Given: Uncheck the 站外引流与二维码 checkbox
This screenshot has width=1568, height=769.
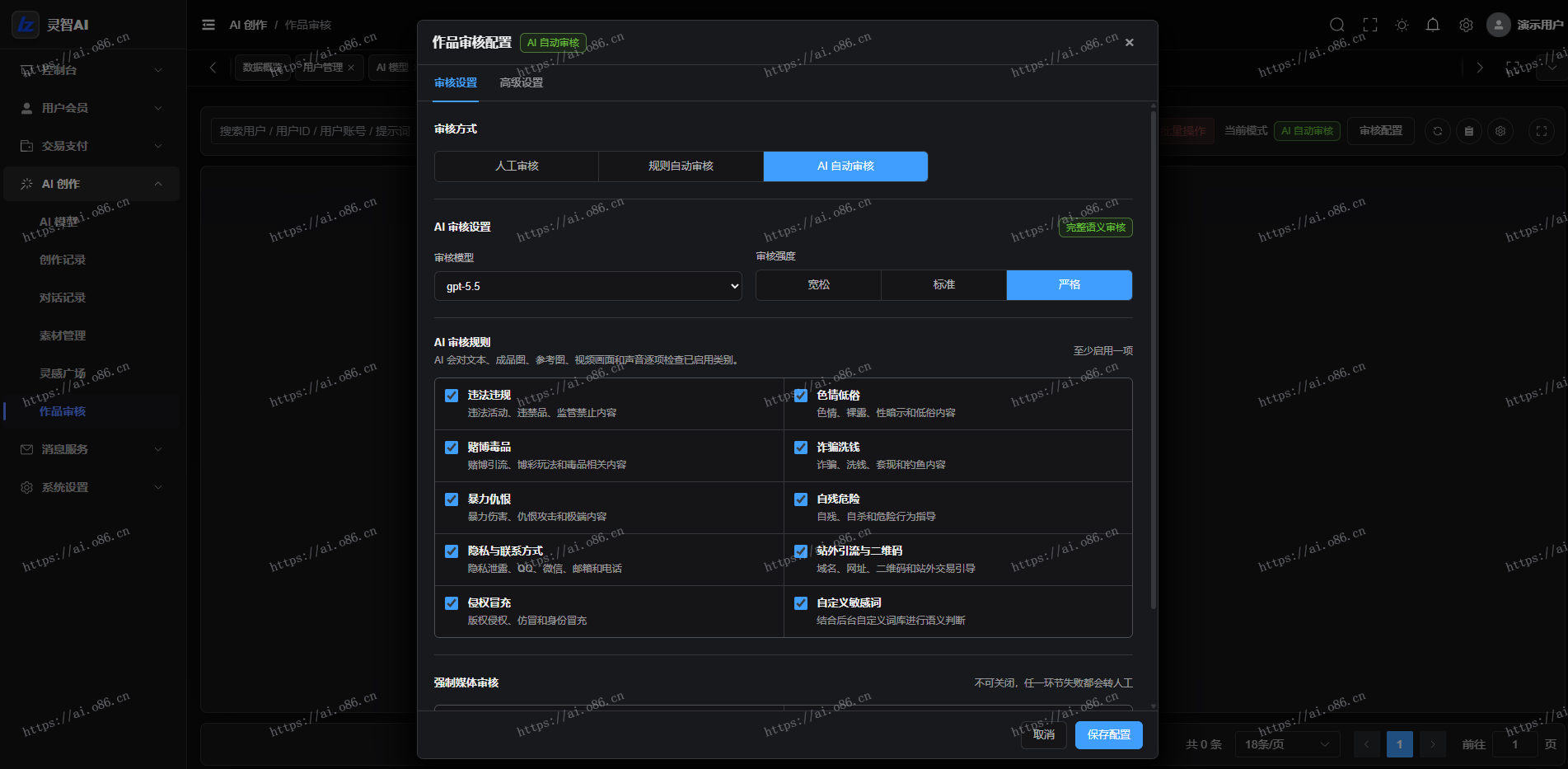Looking at the screenshot, I should tap(801, 551).
